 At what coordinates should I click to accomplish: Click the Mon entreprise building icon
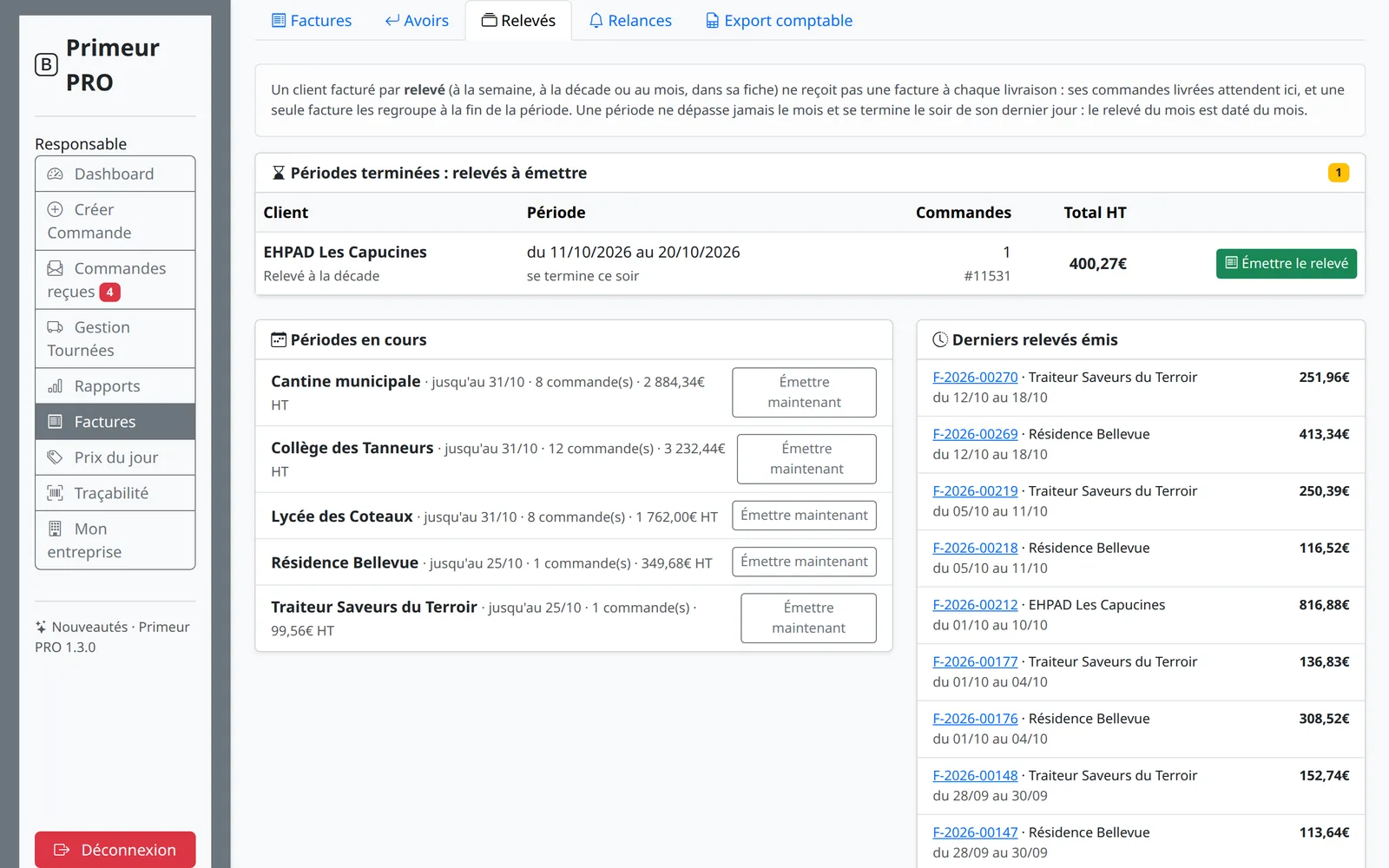[x=56, y=529]
